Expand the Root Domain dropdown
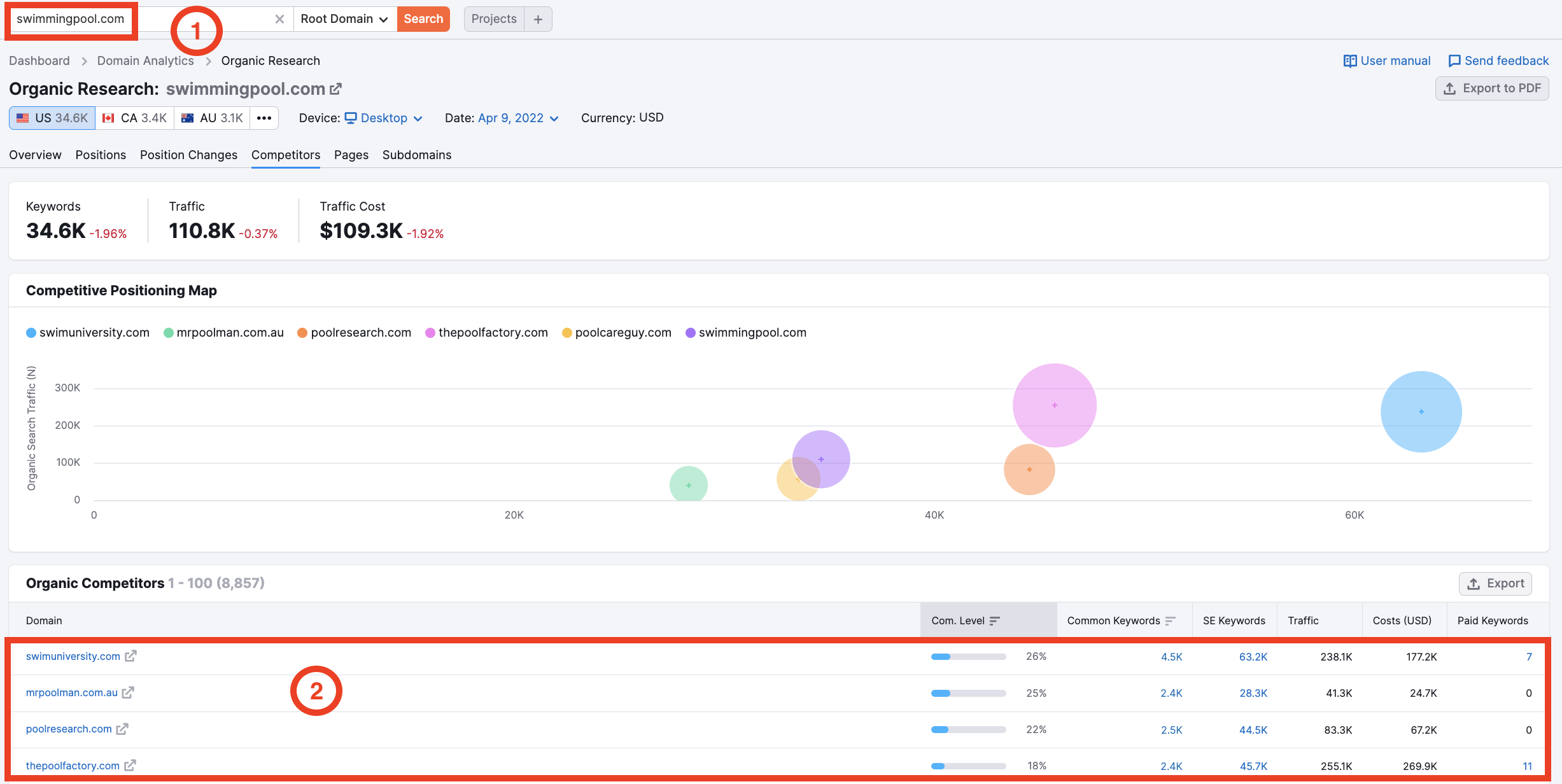 click(x=345, y=18)
